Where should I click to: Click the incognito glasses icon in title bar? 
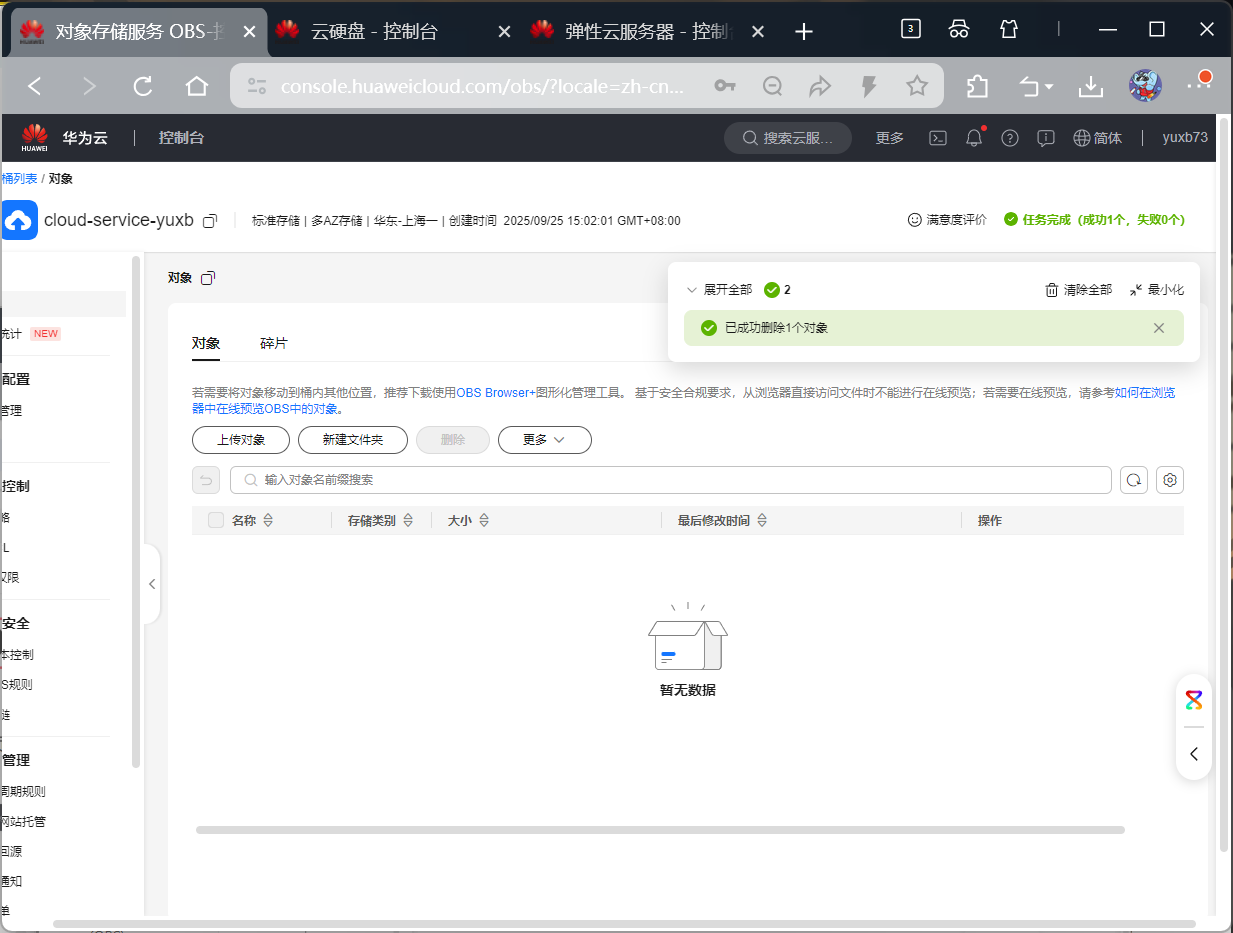click(x=959, y=29)
